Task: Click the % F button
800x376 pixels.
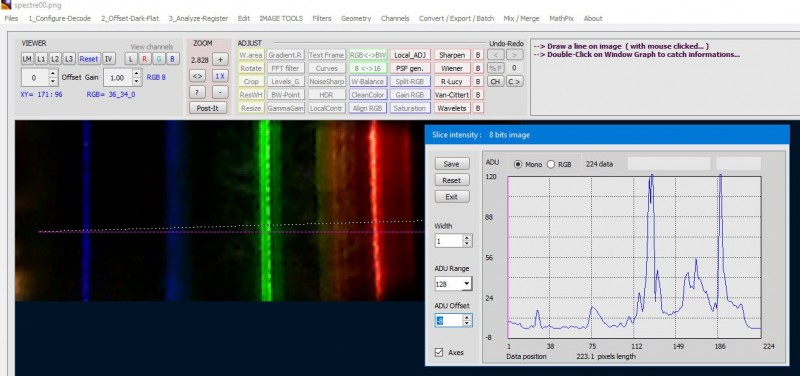Action: (495, 68)
